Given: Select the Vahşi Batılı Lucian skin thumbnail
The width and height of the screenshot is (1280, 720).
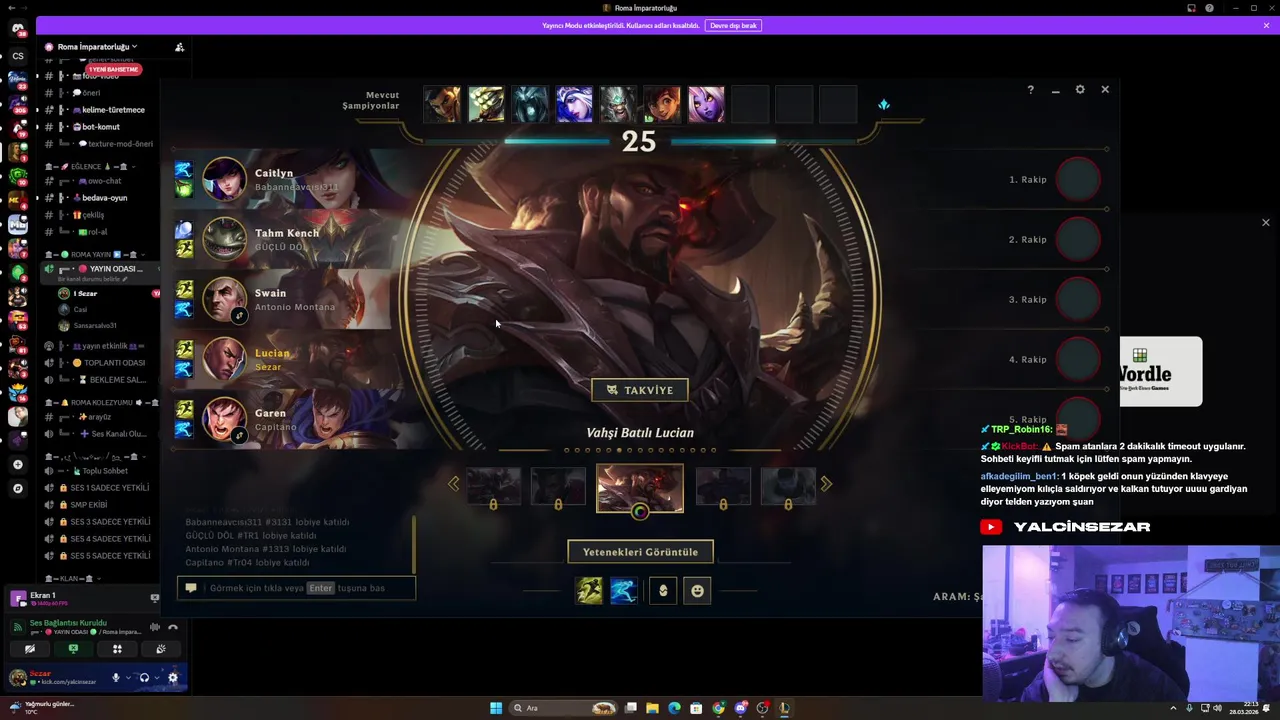Looking at the screenshot, I should (640, 487).
